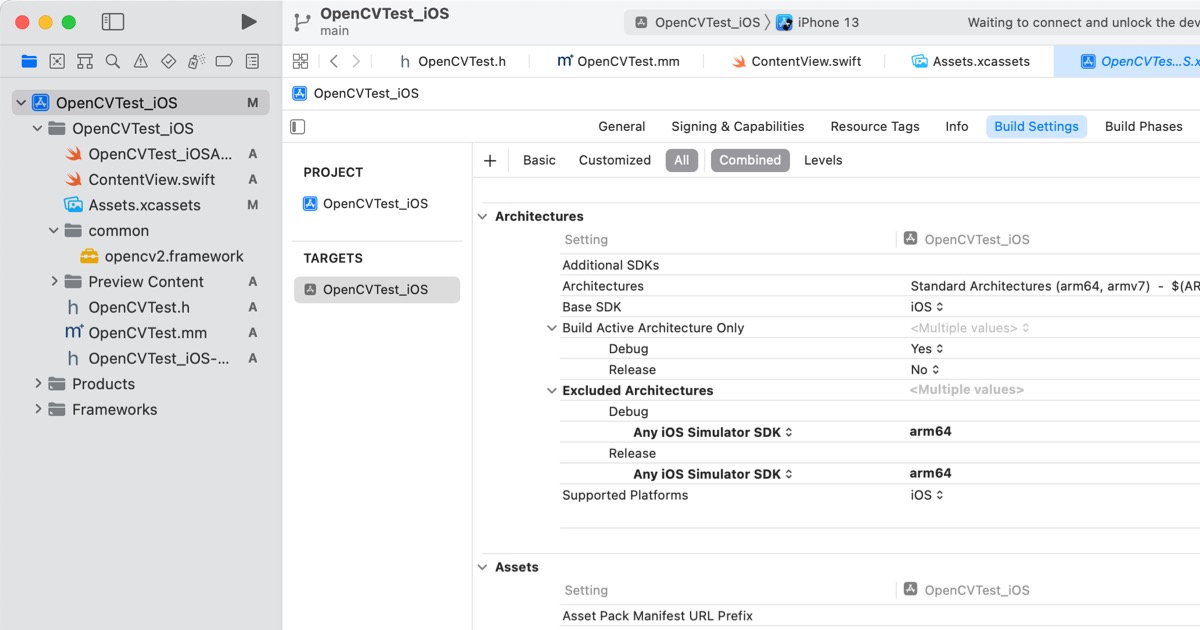The height and width of the screenshot is (630, 1200).
Task: Switch to the Combined view
Action: coord(750,160)
